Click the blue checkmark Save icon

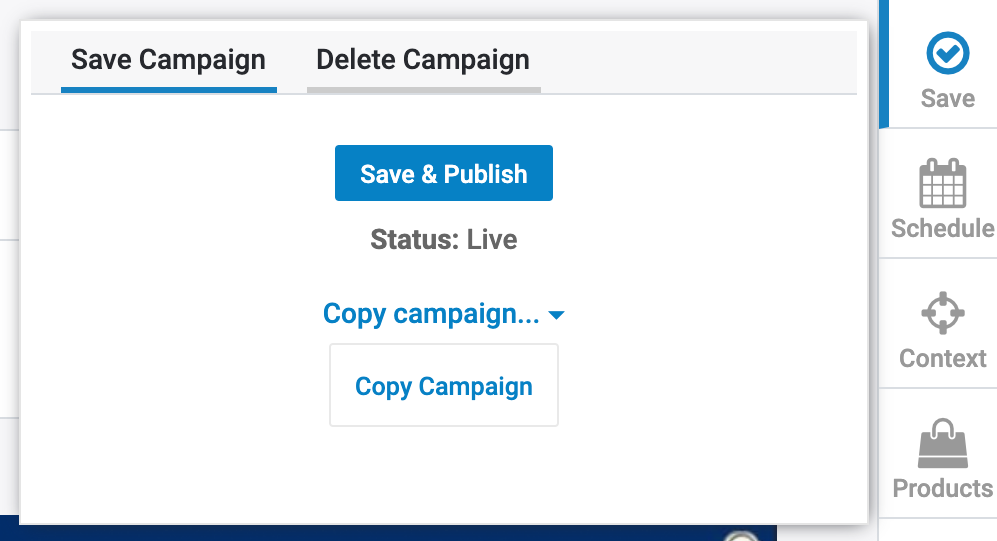click(x=947, y=55)
